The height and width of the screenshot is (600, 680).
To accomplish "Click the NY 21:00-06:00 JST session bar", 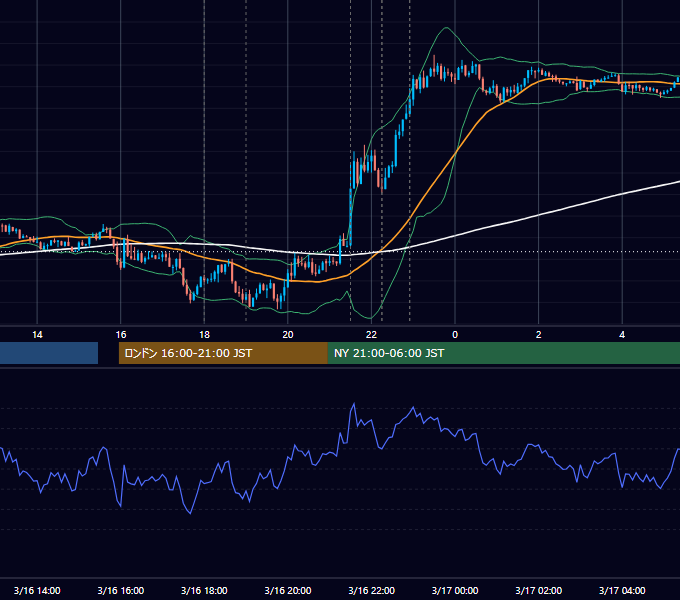I will click(503, 353).
